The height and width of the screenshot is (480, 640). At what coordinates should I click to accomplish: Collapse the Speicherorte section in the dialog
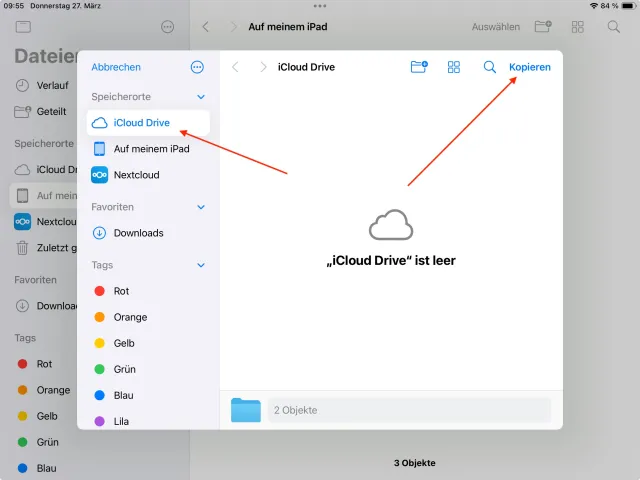(x=201, y=97)
